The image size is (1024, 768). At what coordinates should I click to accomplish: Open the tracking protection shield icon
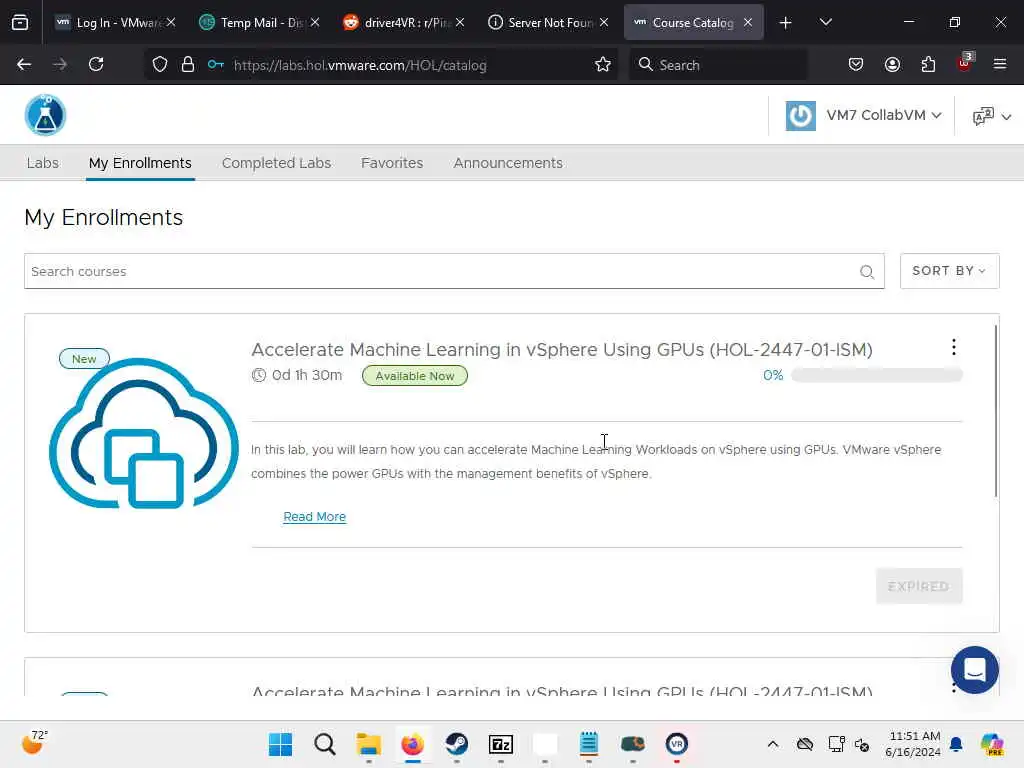160,65
